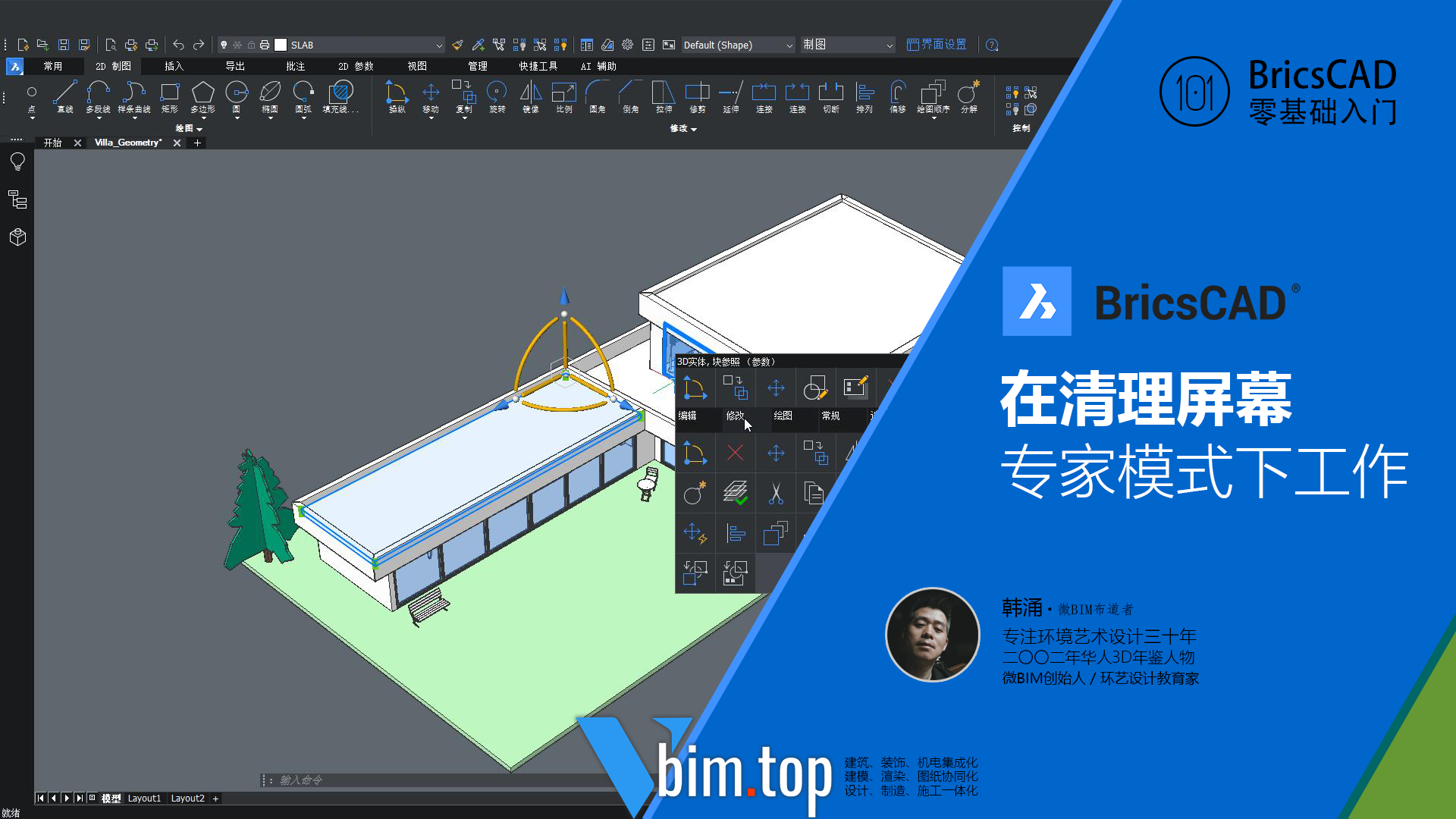Viewport: 1456px width, 819px height.
Task: Click the white layer color swatch
Action: coord(281,45)
